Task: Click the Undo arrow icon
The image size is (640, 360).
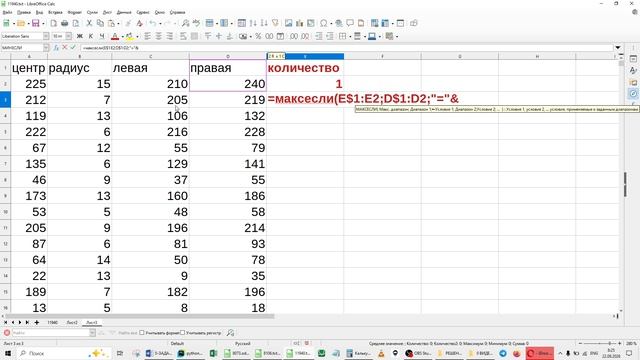Action: click(x=153, y=23)
